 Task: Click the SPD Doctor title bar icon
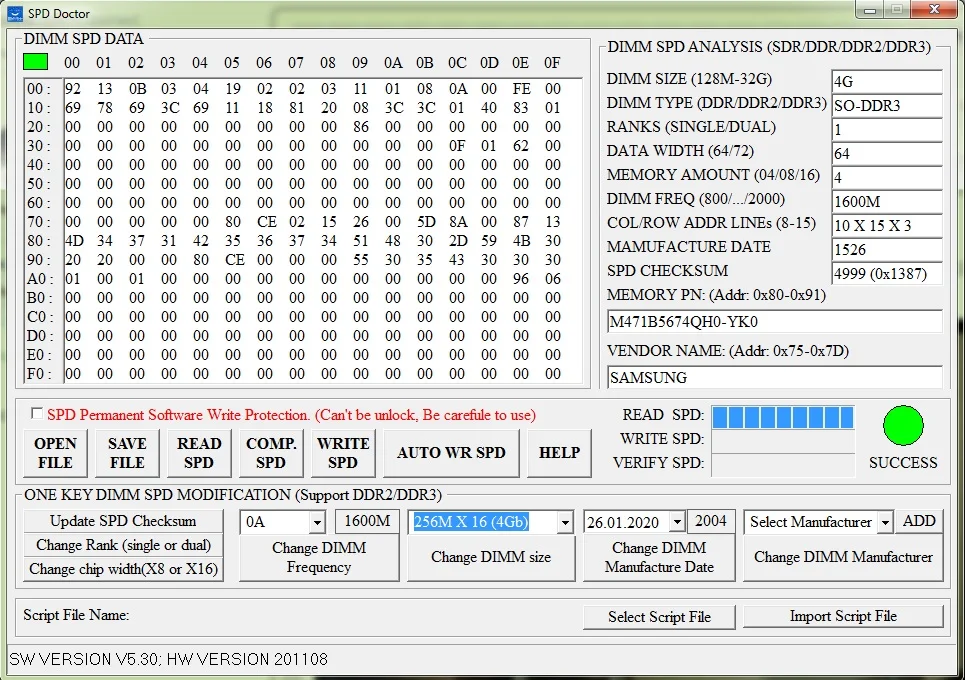point(14,14)
